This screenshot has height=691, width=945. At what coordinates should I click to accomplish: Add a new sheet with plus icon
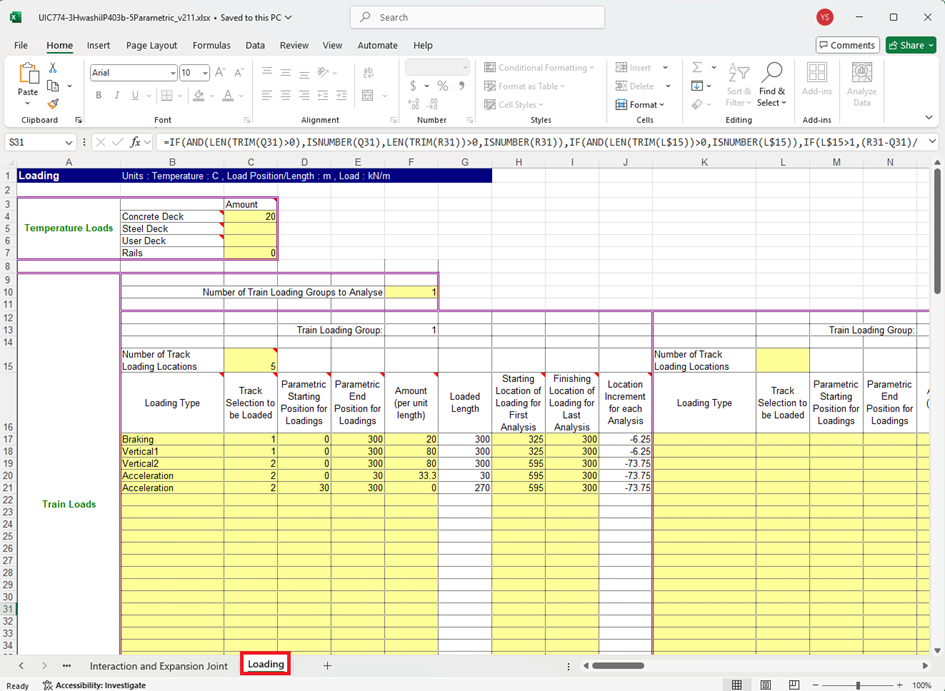pos(327,665)
